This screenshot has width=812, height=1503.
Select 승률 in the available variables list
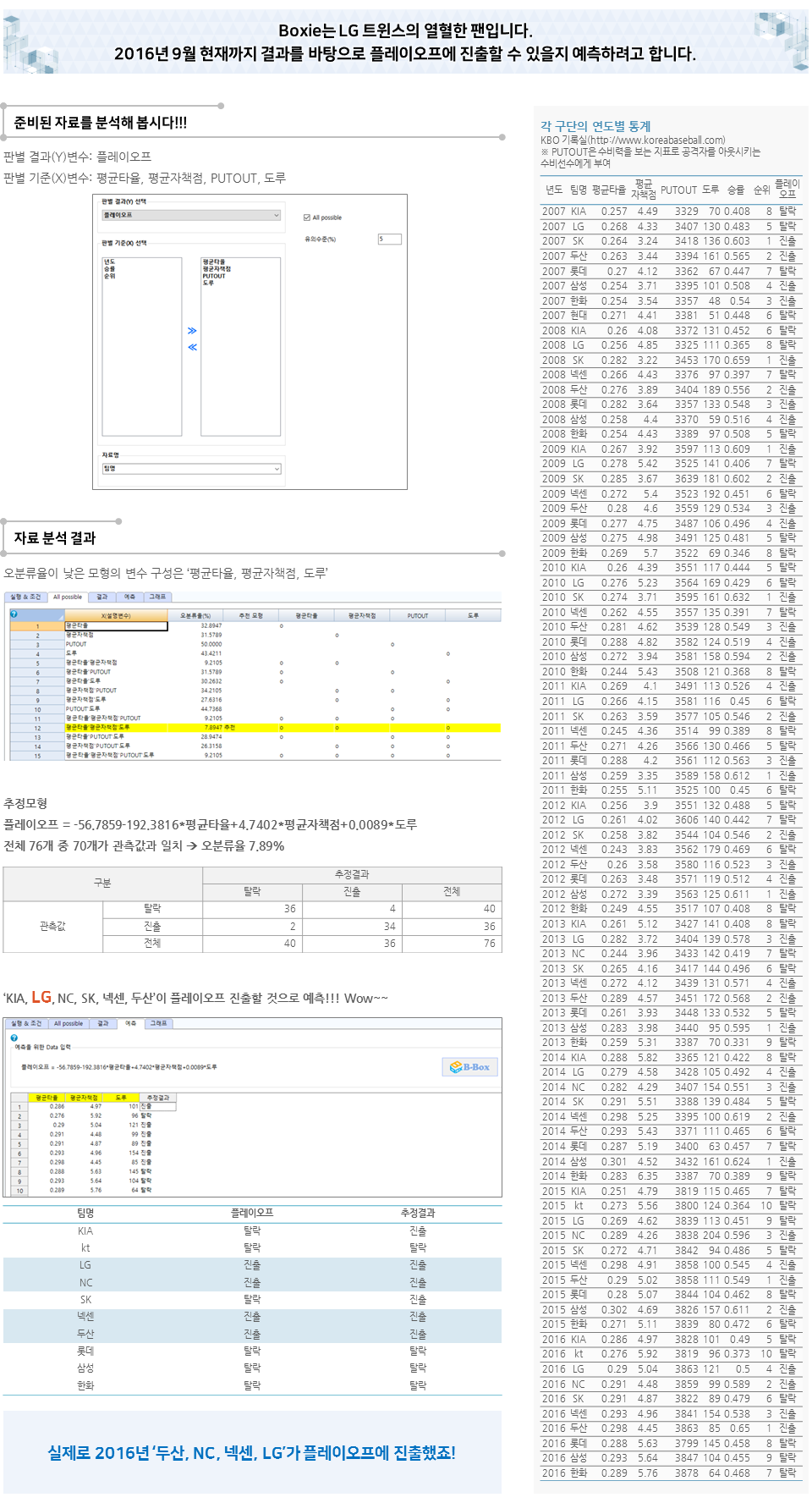pyautogui.click(x=109, y=269)
